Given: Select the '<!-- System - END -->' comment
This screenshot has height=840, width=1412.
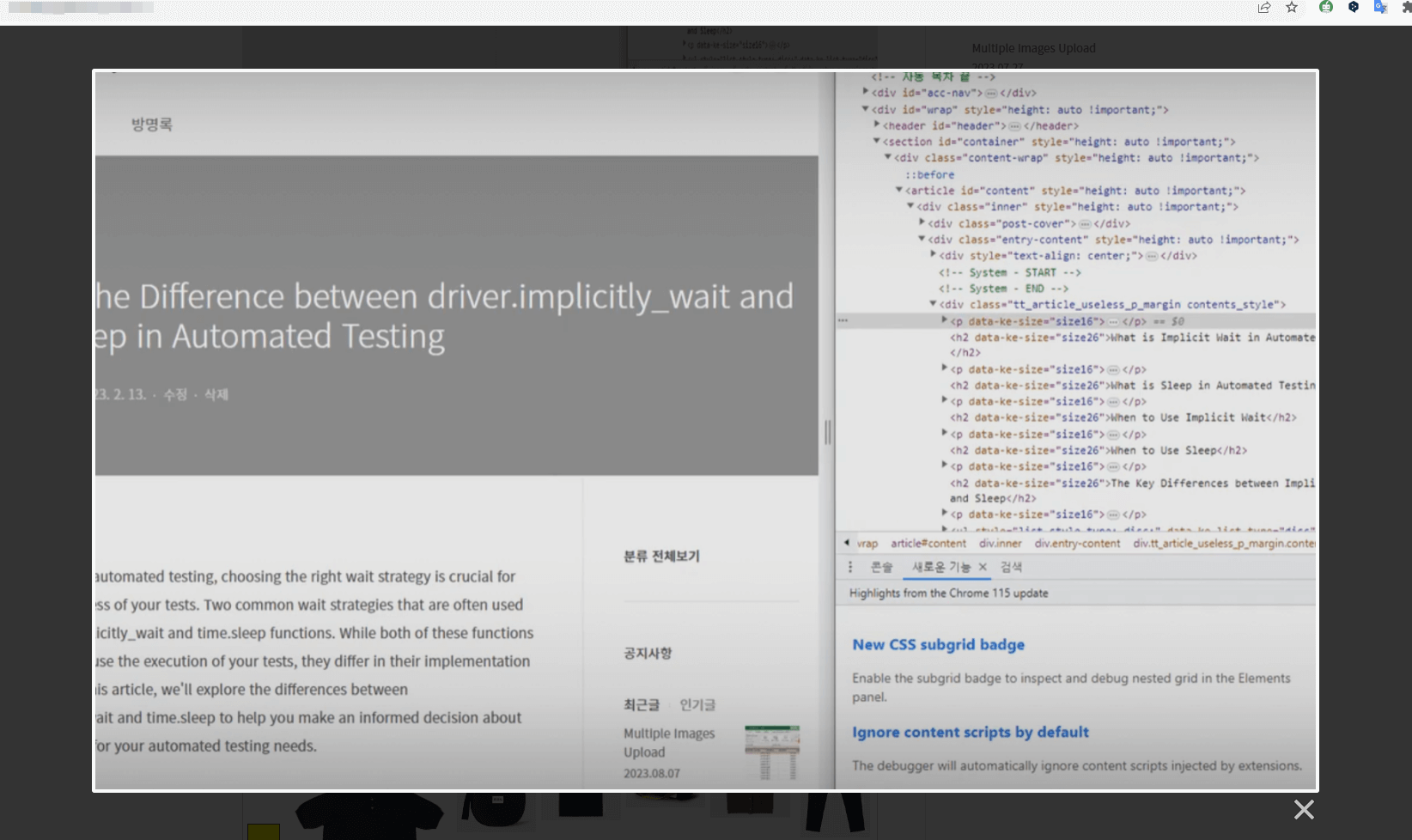Looking at the screenshot, I should click(1004, 289).
